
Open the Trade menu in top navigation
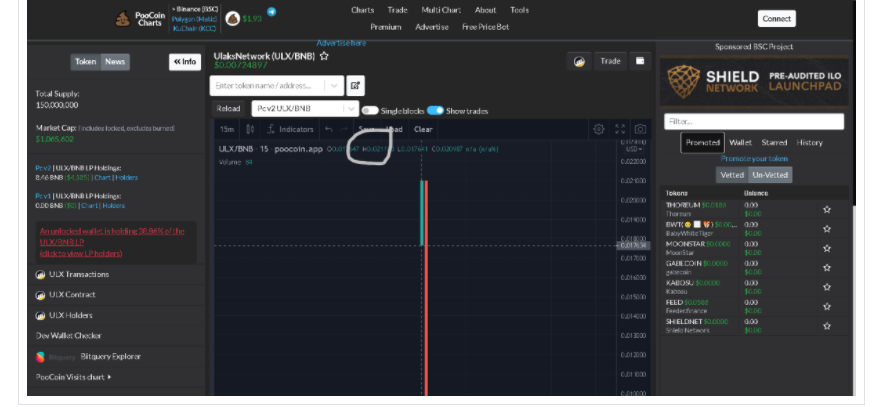398,10
